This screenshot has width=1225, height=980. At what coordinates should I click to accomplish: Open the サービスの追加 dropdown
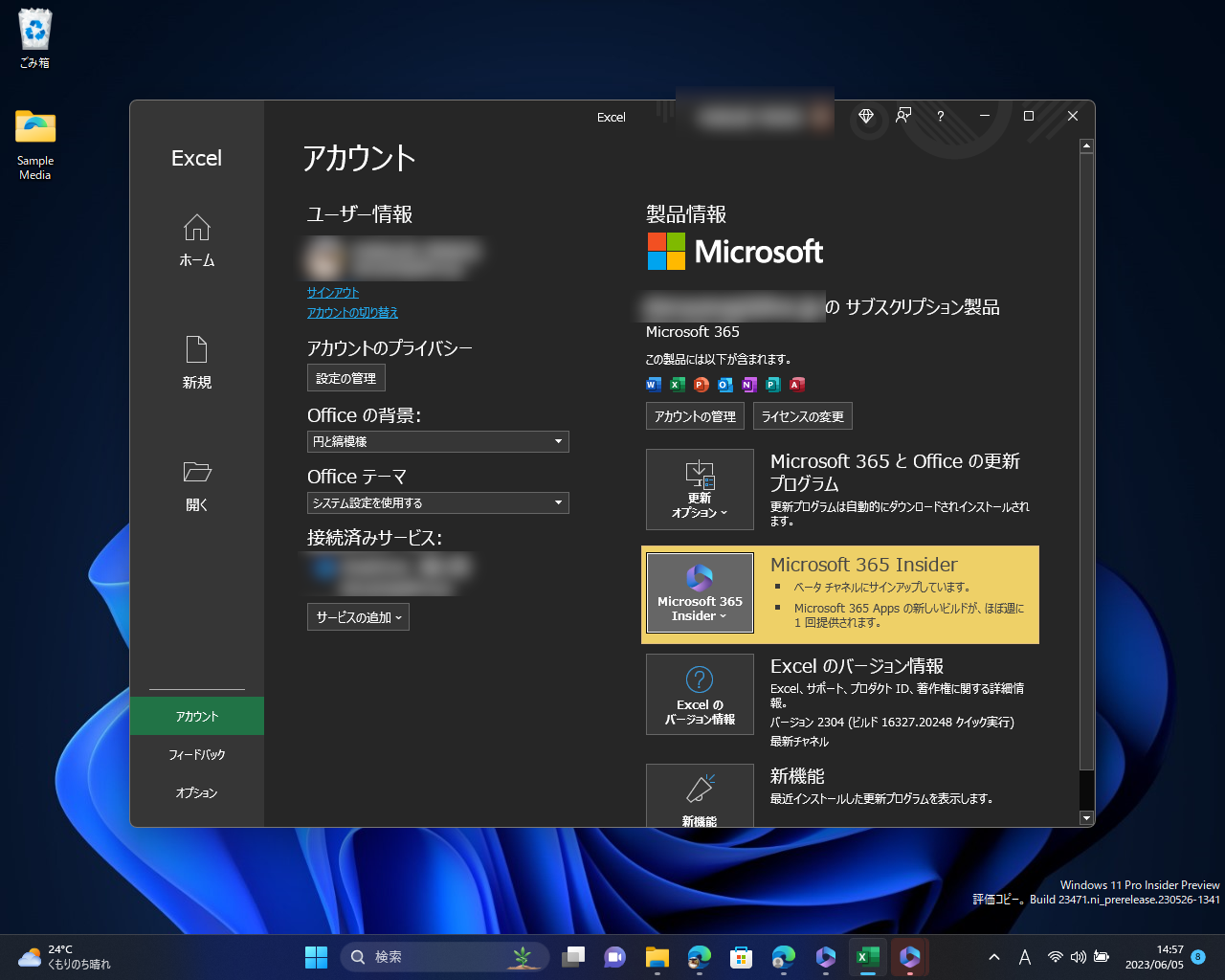pos(357,616)
